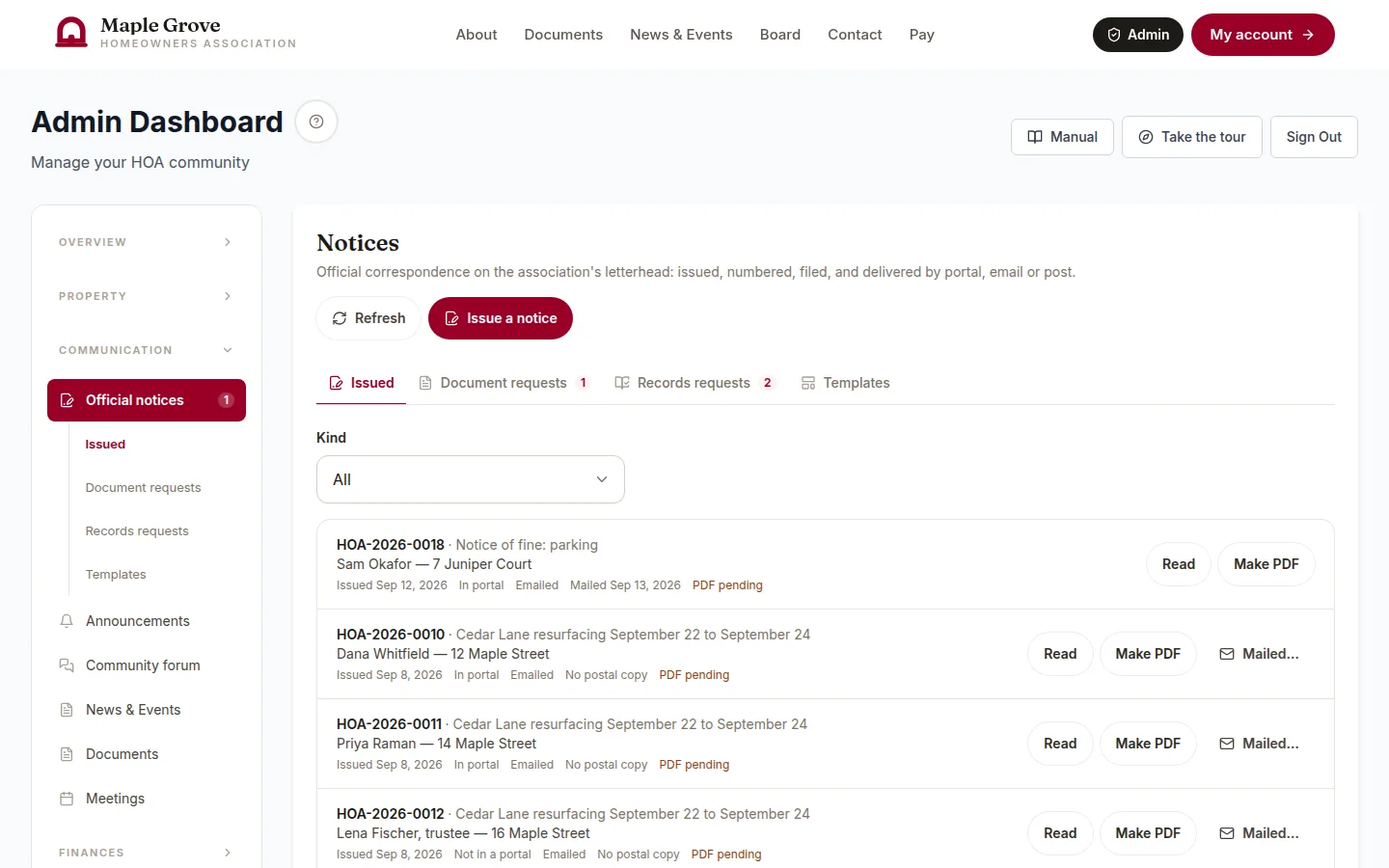Open the Manual book button

1062,137
